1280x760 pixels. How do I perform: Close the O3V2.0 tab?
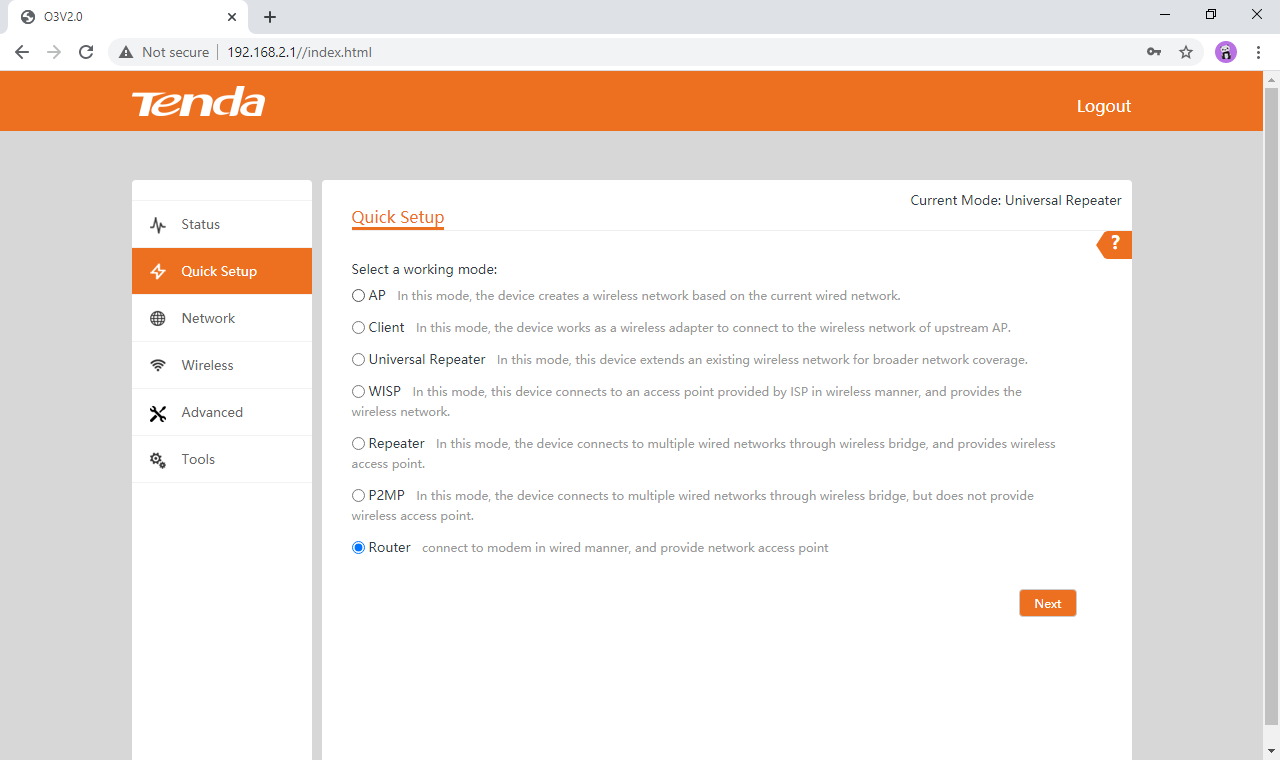(x=232, y=17)
